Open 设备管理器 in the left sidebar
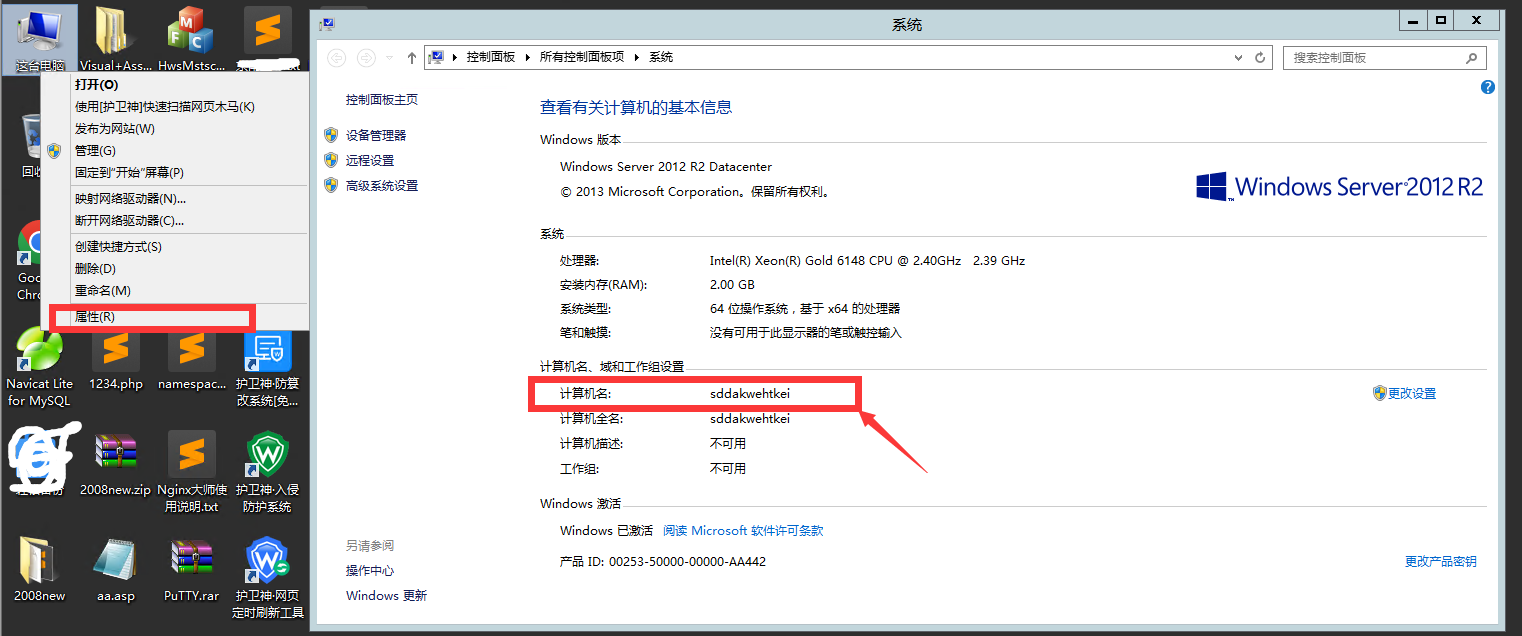Screen dimensions: 1522x636 click(376, 135)
